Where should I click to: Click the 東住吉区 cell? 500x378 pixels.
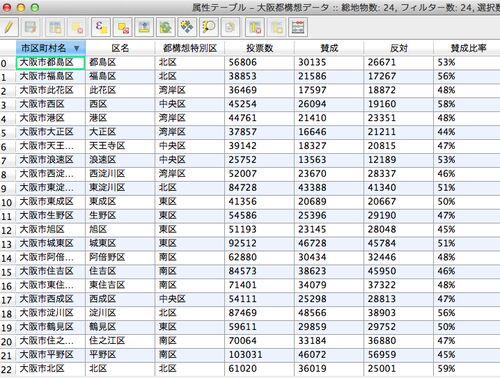(120, 285)
